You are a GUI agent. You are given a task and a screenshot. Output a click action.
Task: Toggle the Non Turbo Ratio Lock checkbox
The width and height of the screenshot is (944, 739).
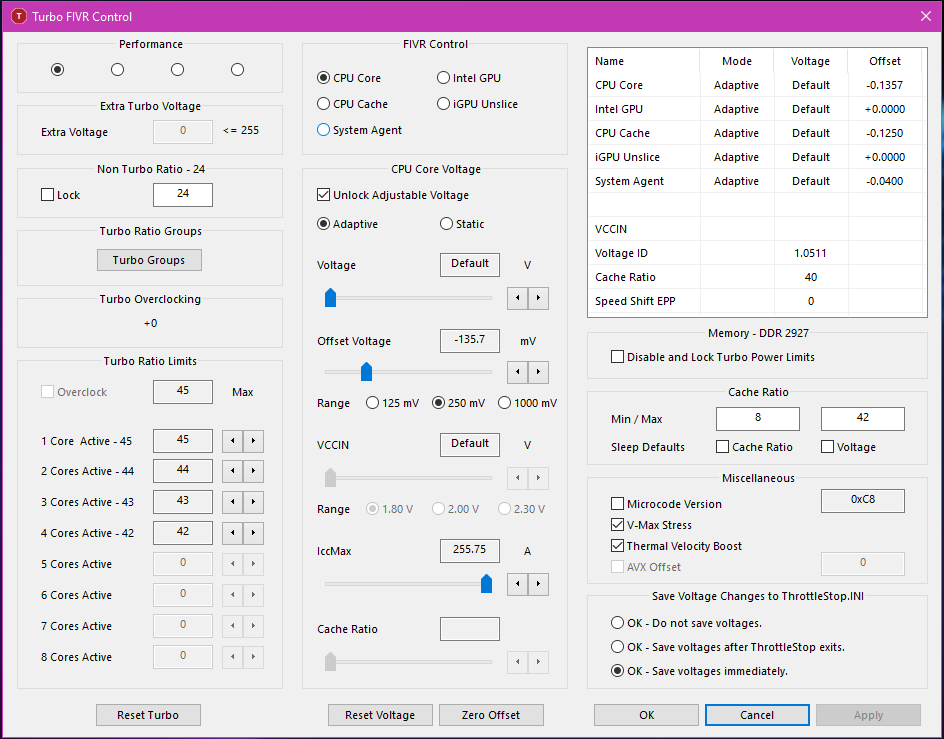(48, 195)
